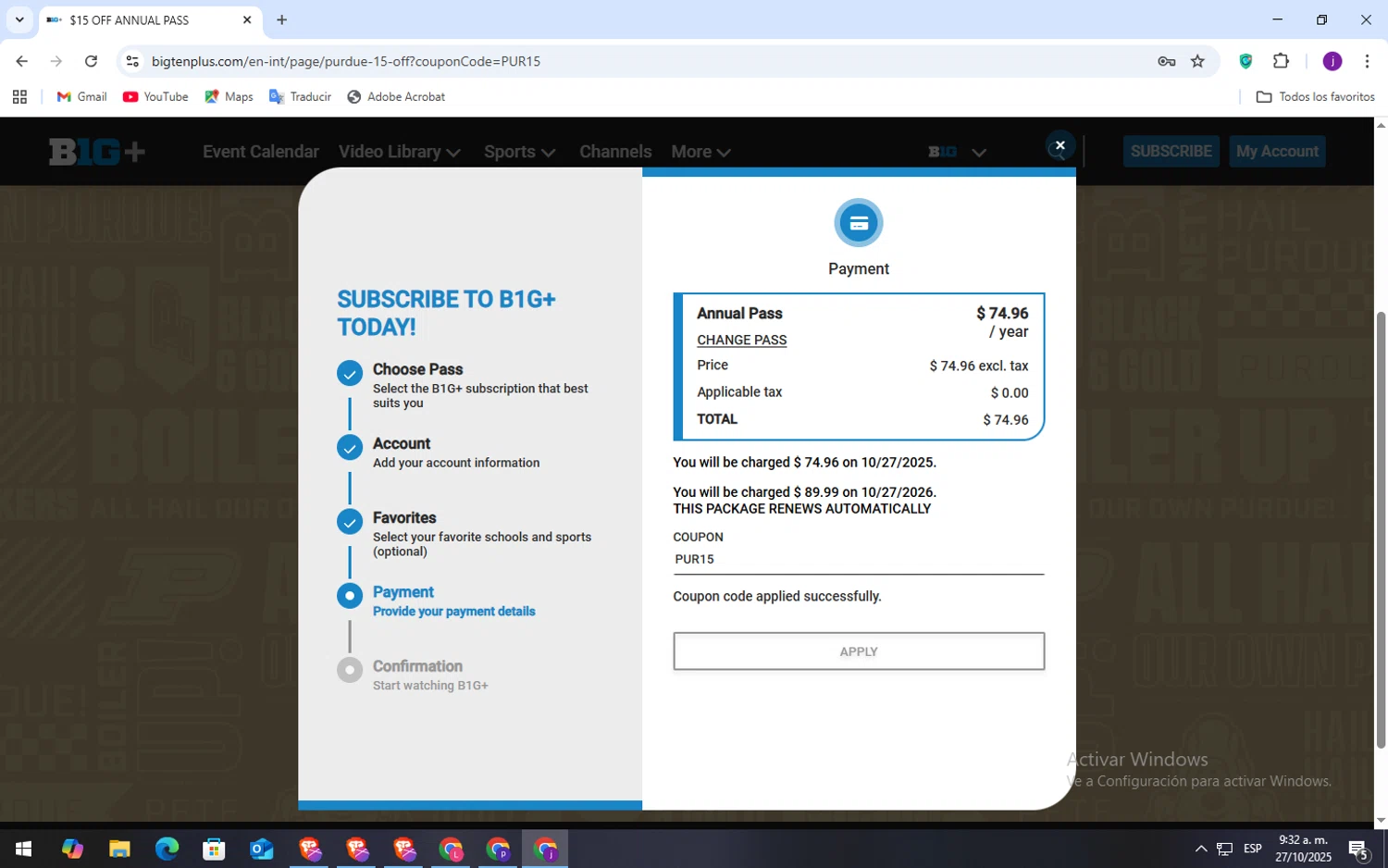This screenshot has width=1388, height=868.
Task: Bookmark this page with star icon
Action: (x=1197, y=61)
